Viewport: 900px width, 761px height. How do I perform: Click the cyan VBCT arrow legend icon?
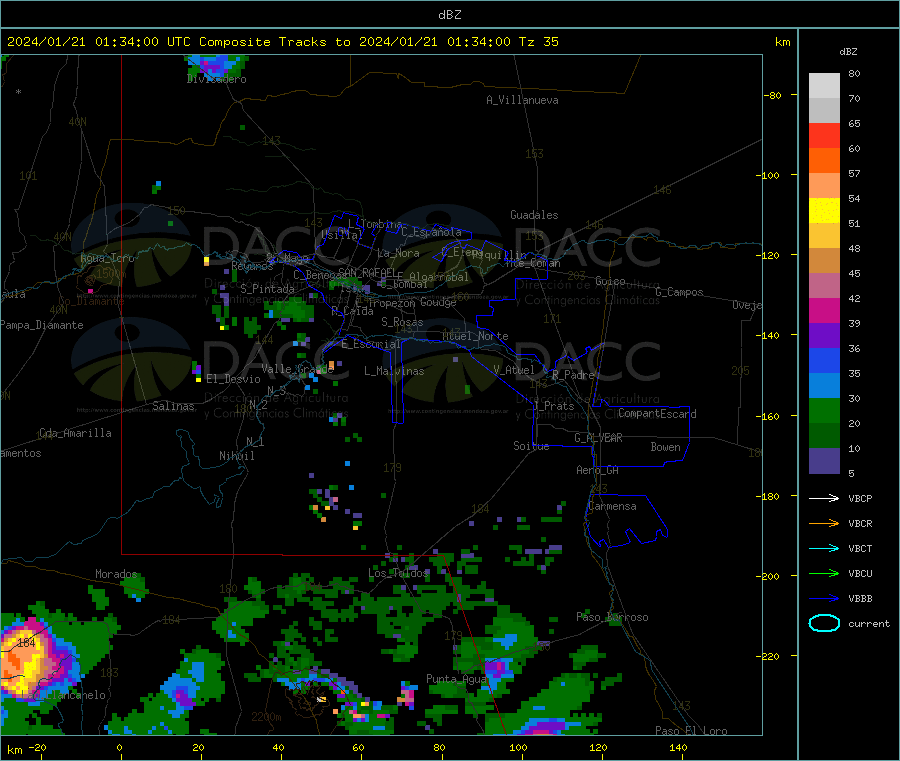coord(824,549)
